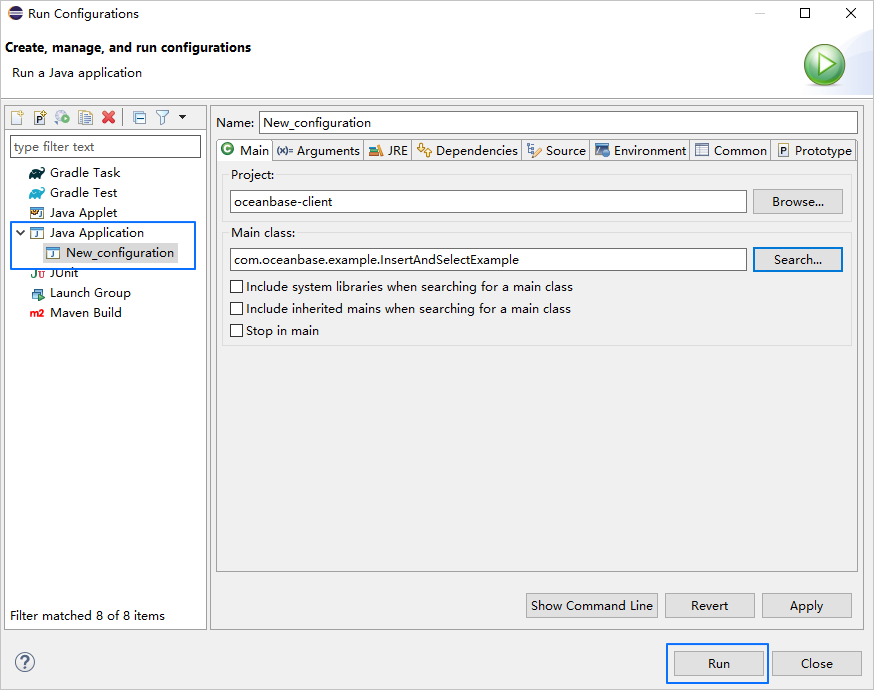Click the New prototype icon
Screen dimensions: 874x690
coord(40,118)
